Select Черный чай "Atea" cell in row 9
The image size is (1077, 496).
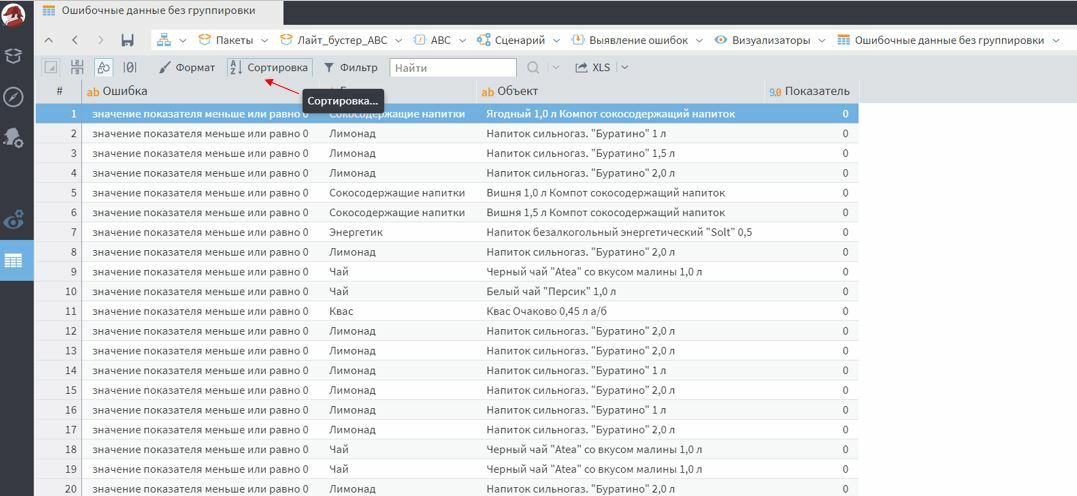[x=620, y=272]
